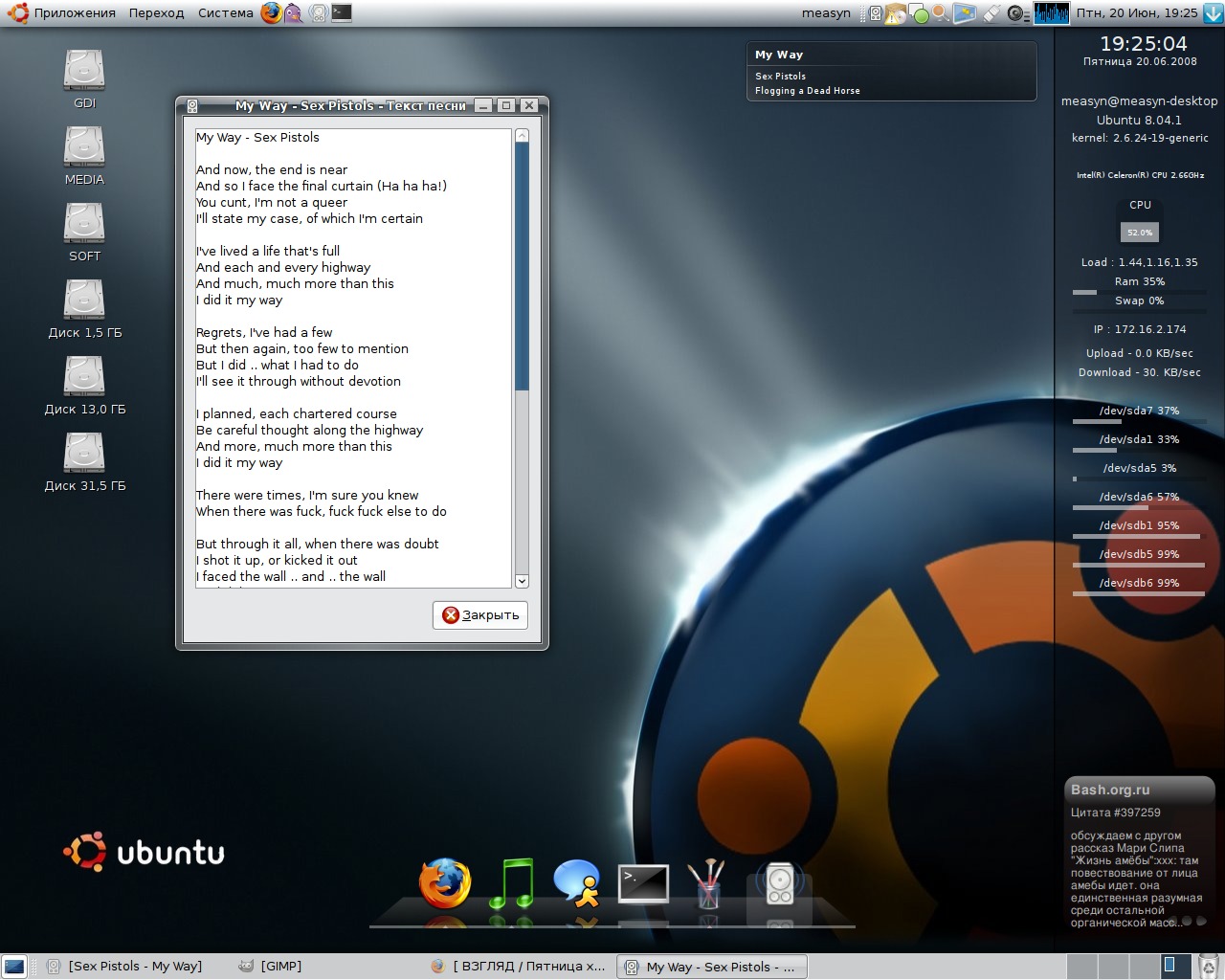Click inside the lyrics text area
Screen dimensions: 1225x980
[x=353, y=357]
